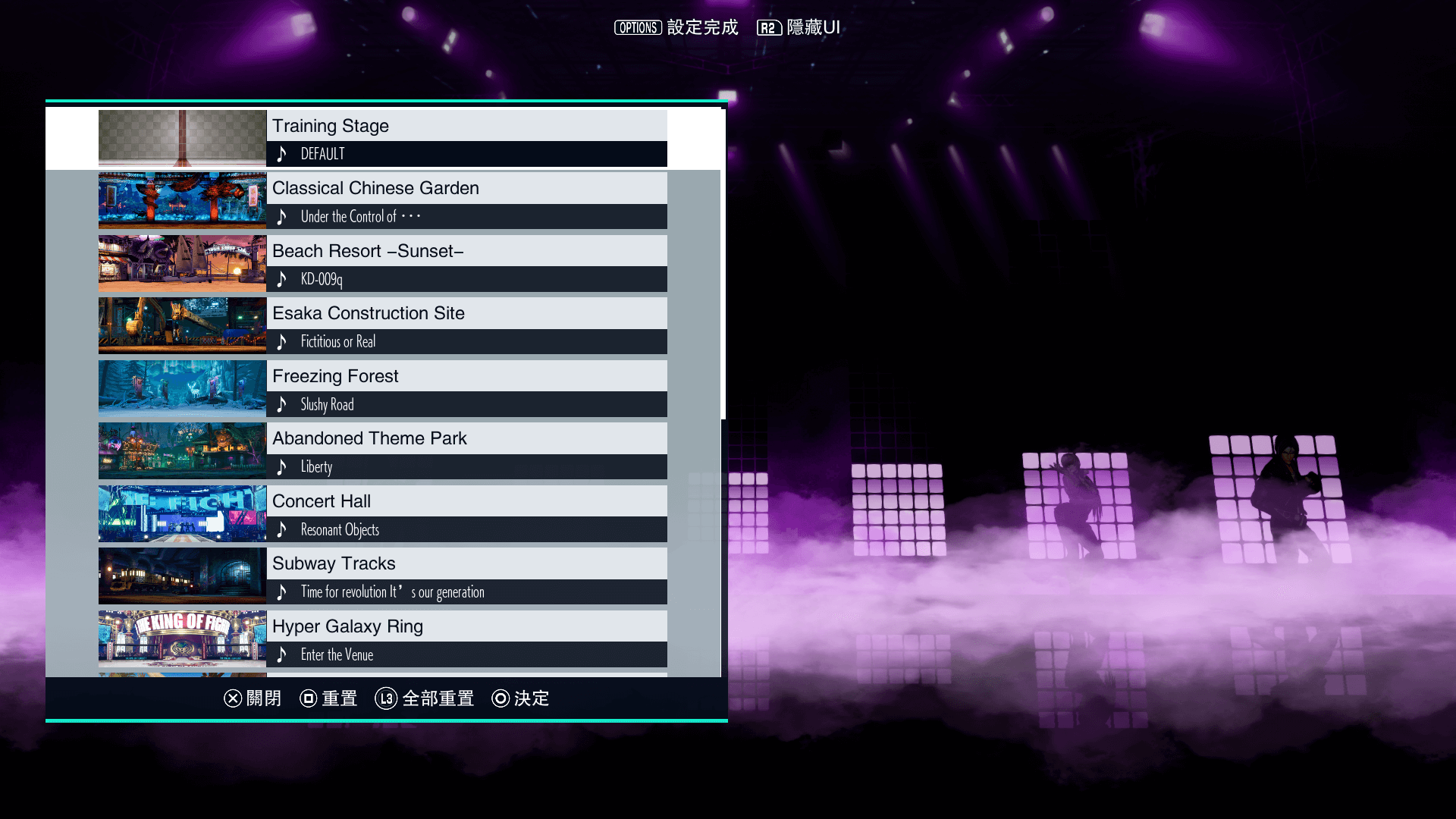
Task: Click the music note beside Liberty
Action: pos(282,467)
